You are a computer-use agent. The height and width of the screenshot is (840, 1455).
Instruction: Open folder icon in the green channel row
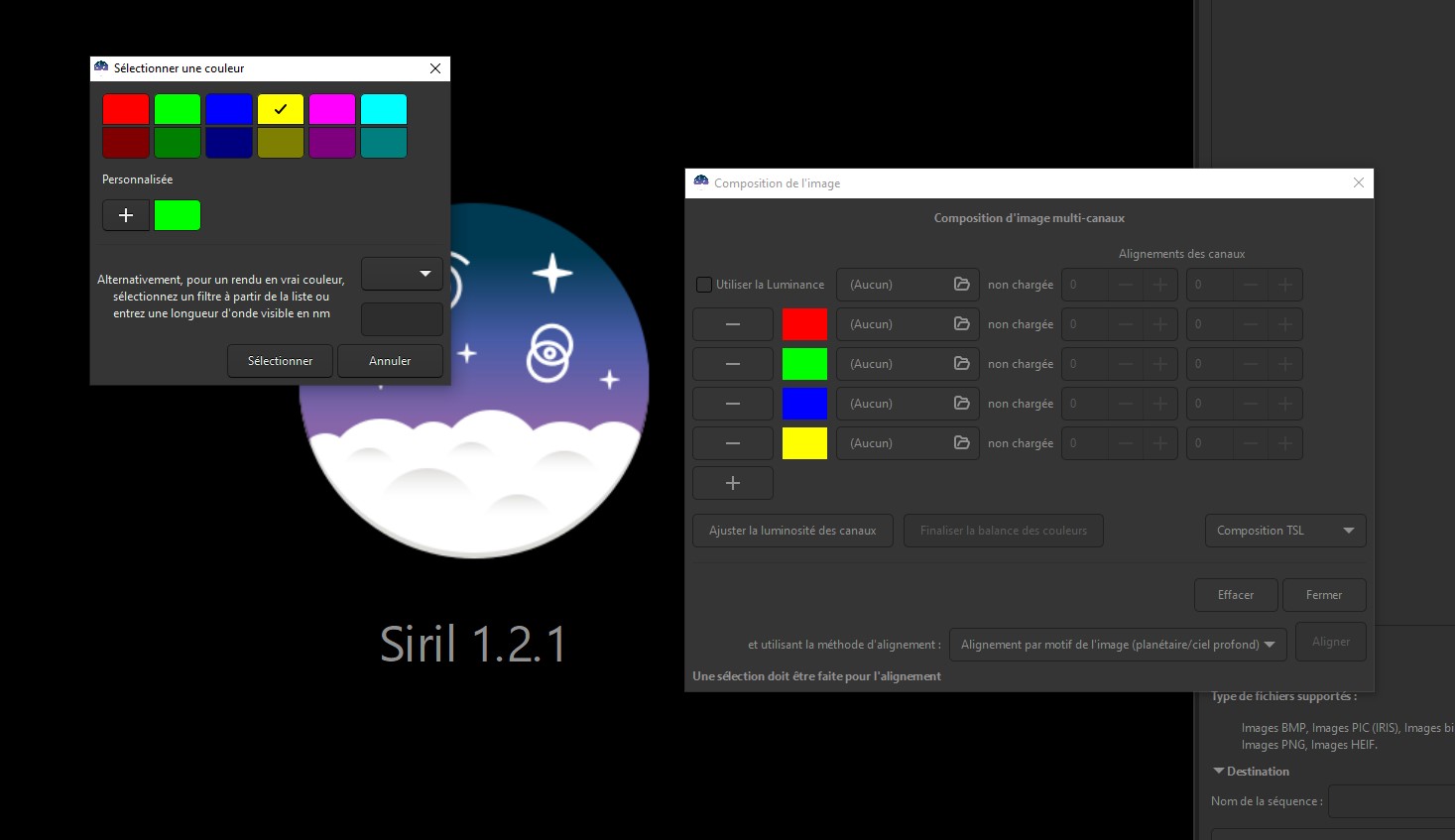click(x=961, y=364)
